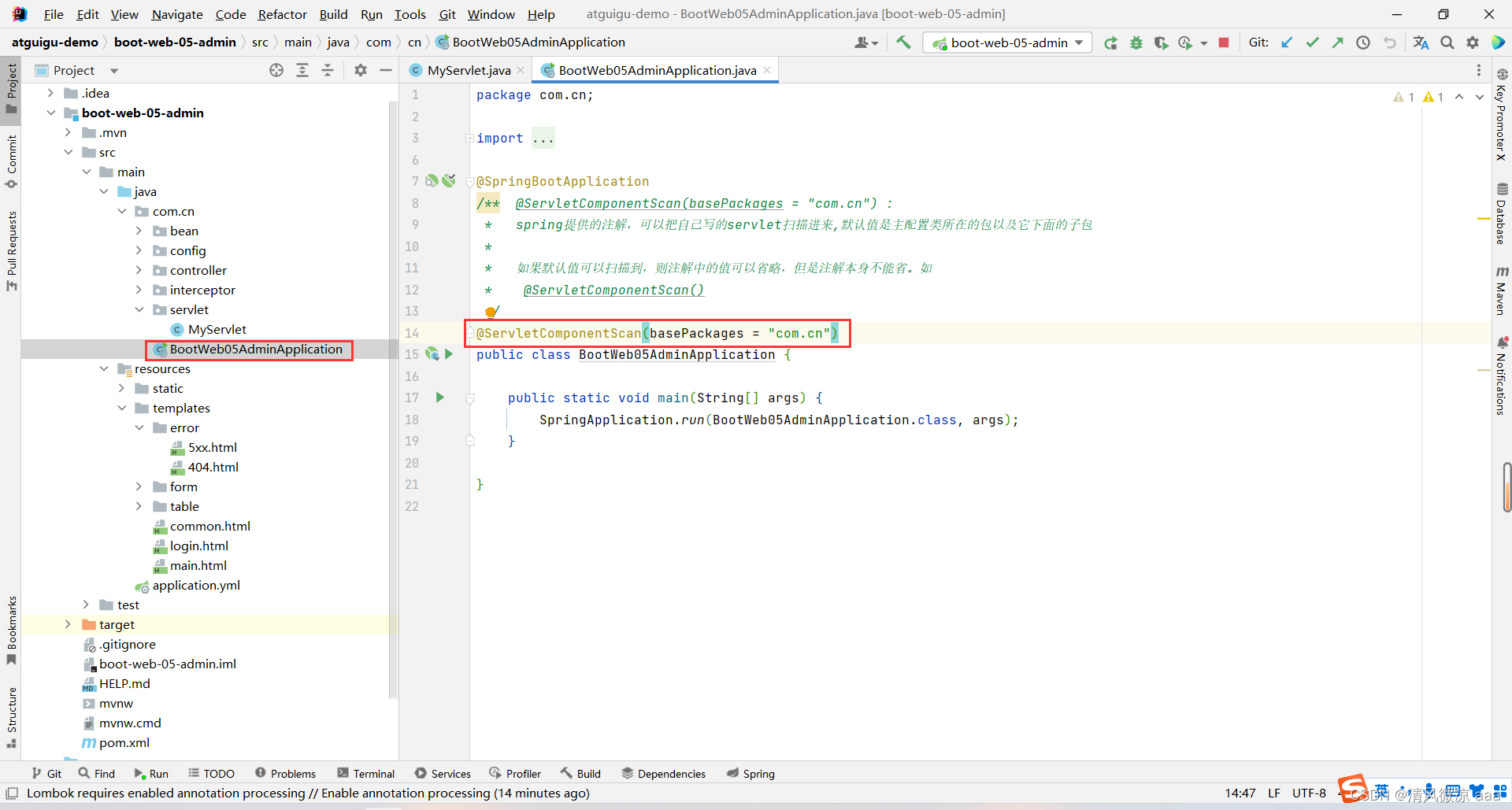Viewport: 1512px width, 810px height.
Task: Open the Build menu
Action: [333, 14]
